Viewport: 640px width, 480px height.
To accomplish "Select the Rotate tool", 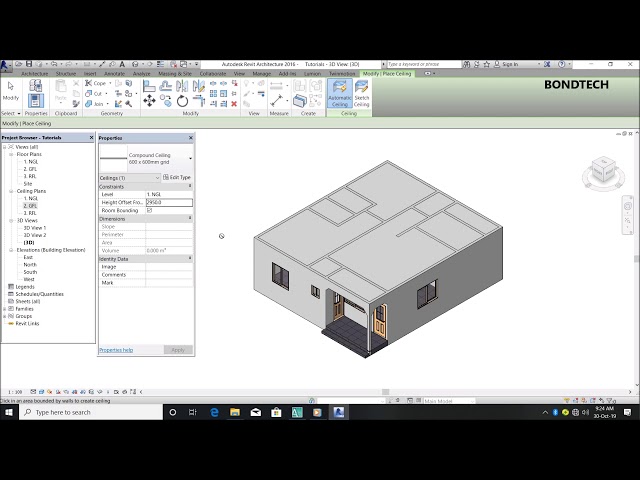I will pos(182,100).
